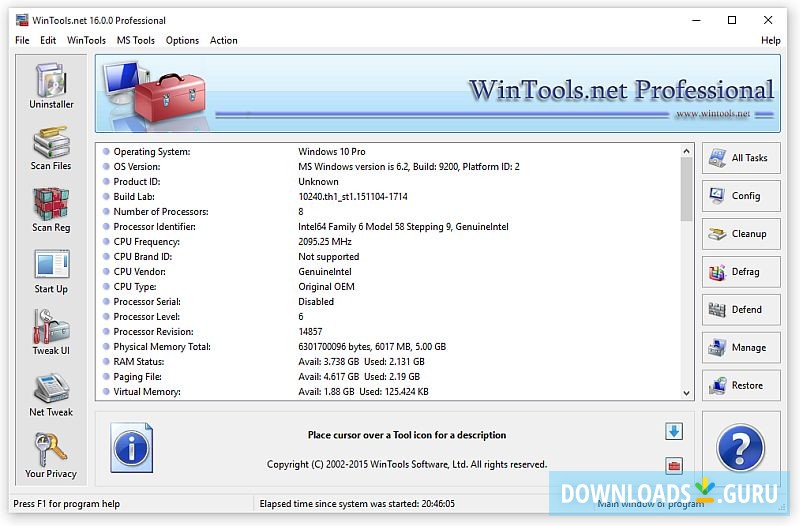
Task: Open the Restore category
Action: (x=741, y=386)
